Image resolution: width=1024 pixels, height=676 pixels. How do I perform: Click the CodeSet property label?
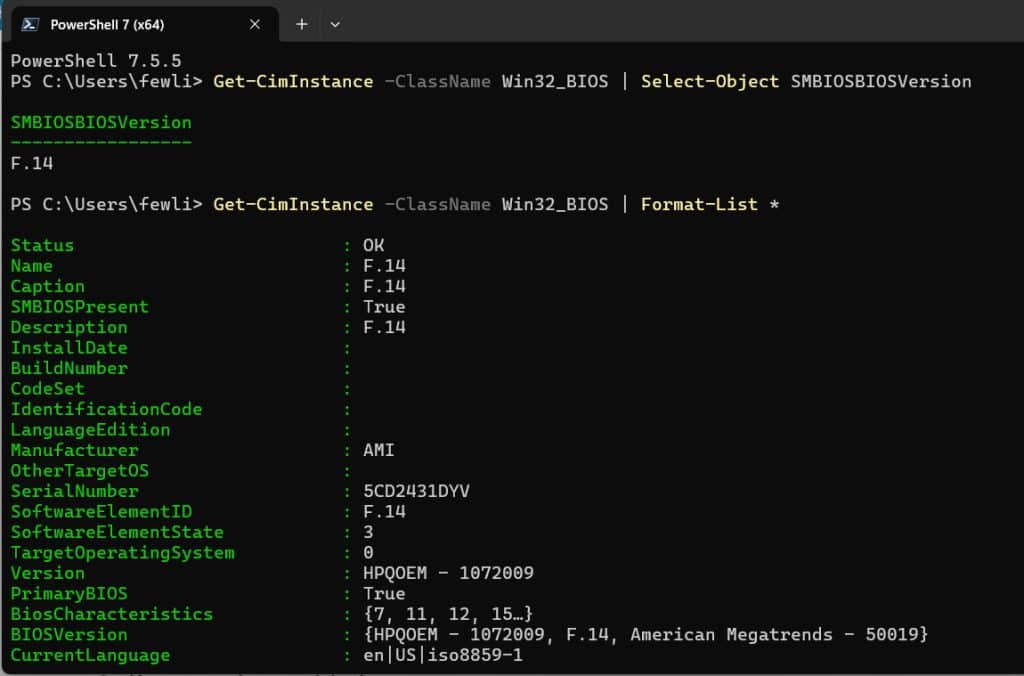point(48,389)
